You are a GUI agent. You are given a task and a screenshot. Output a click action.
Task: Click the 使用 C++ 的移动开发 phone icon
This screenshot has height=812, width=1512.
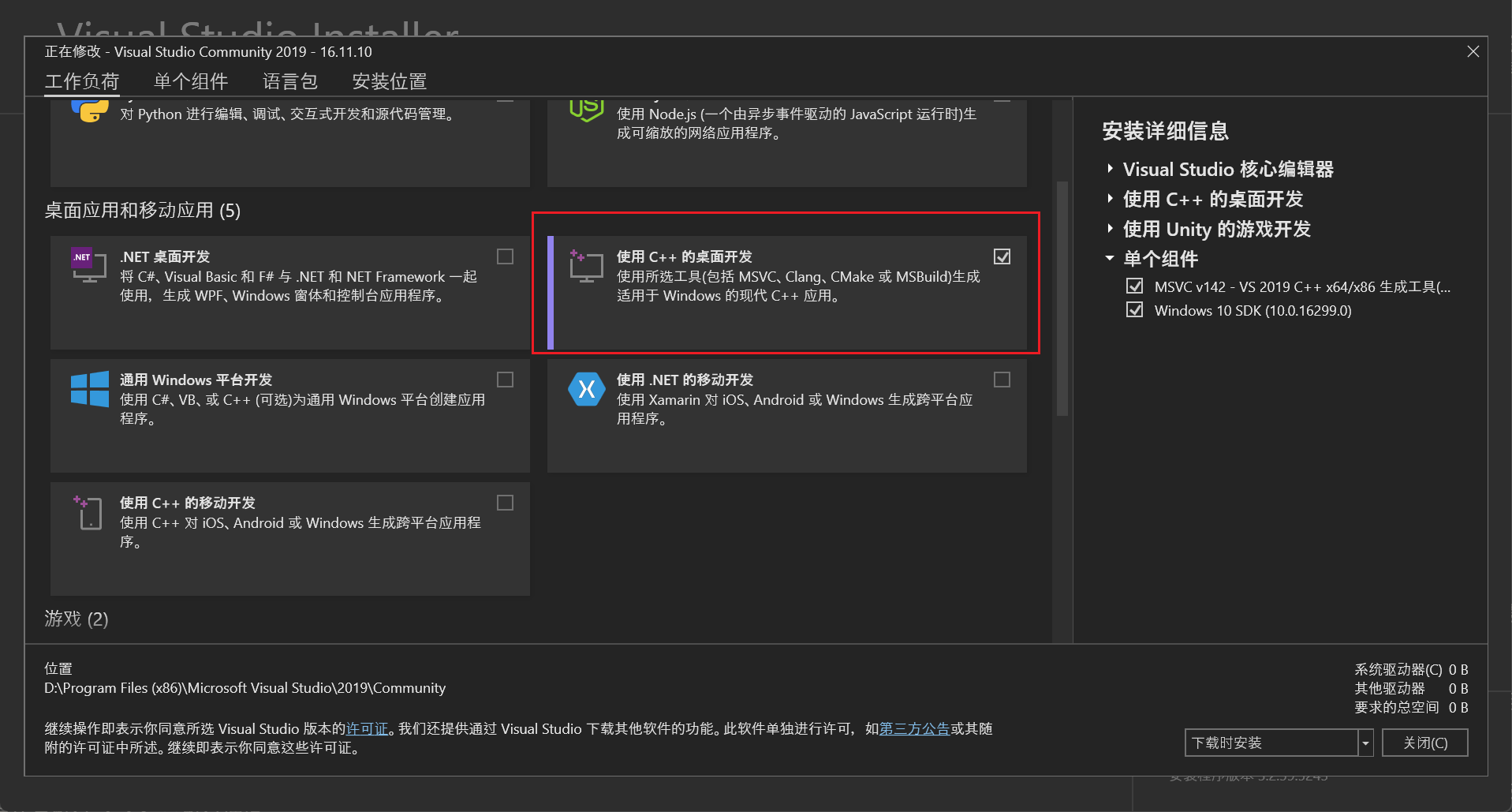tap(88, 512)
